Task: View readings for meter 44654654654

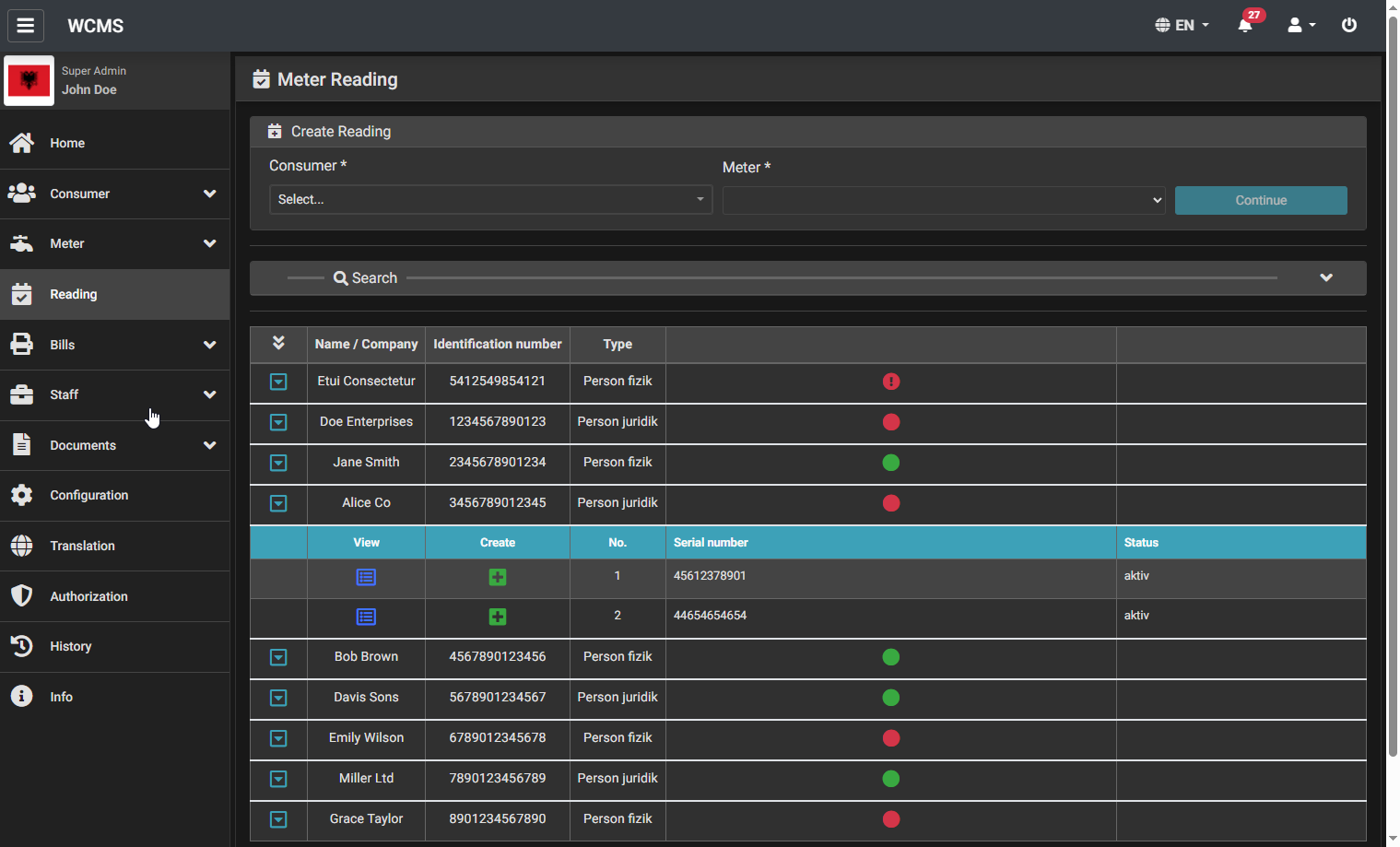Action: click(x=366, y=617)
